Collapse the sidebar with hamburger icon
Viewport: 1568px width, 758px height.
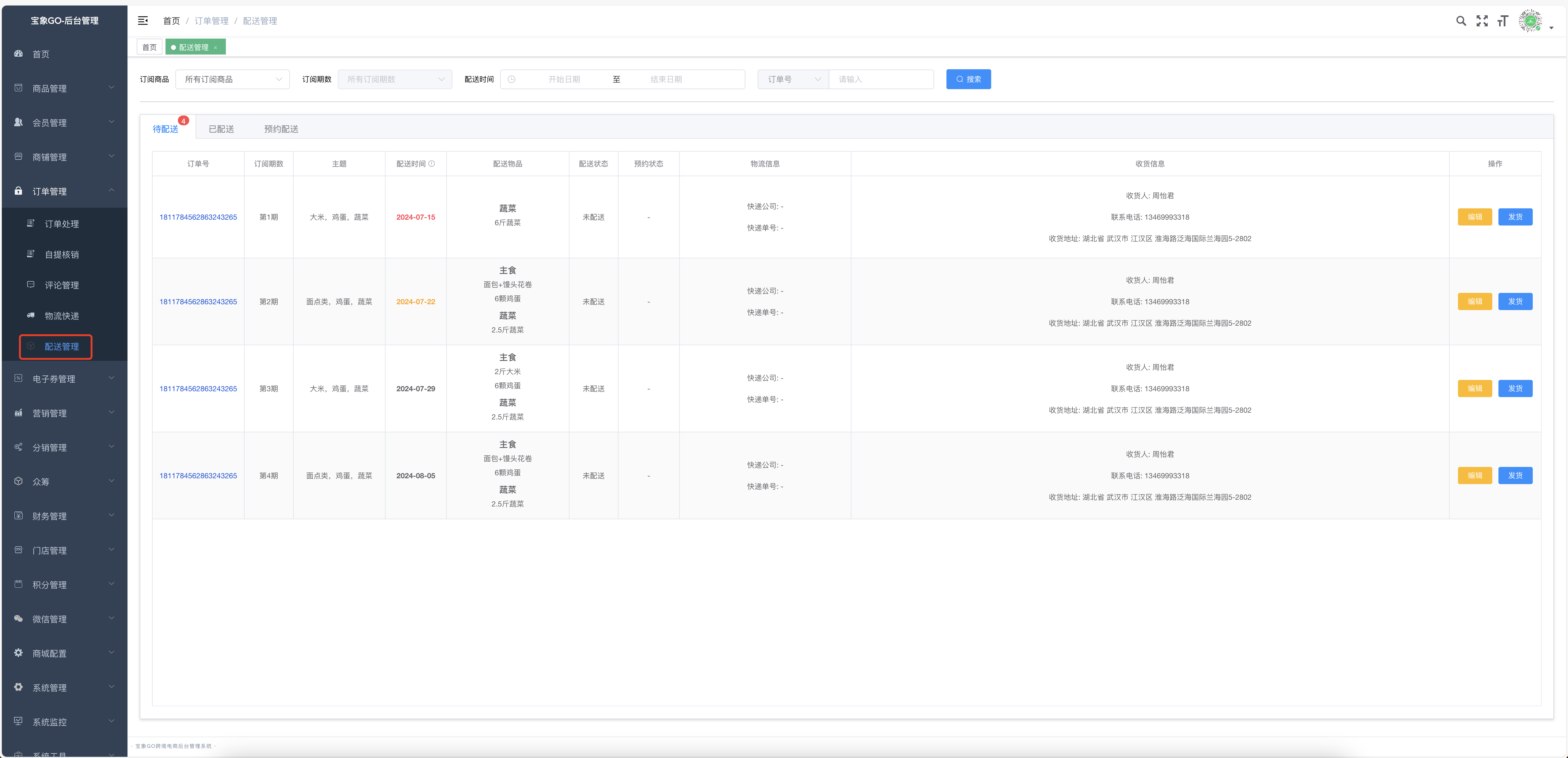tap(143, 21)
